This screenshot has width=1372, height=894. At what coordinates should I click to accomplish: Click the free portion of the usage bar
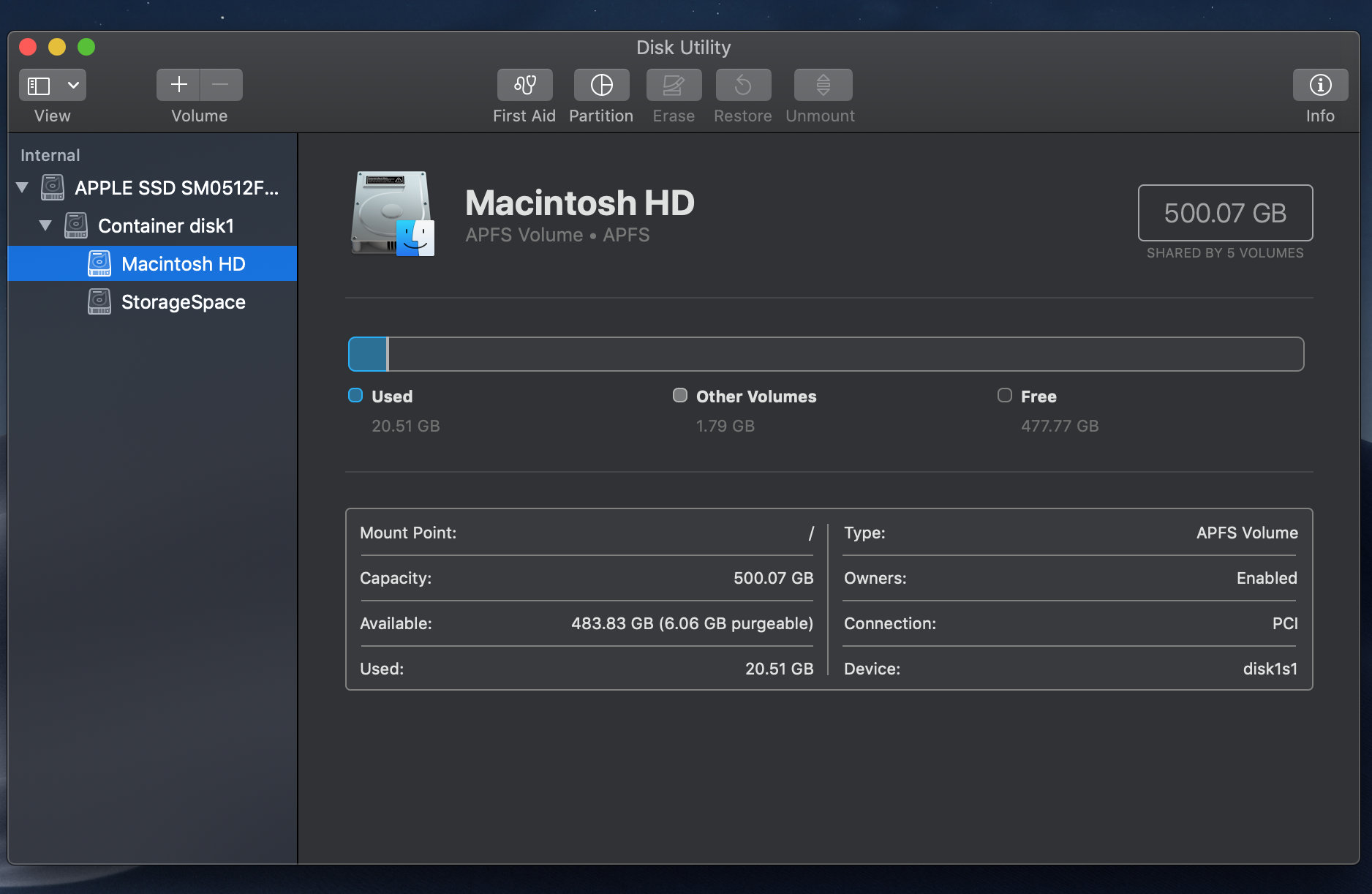845,354
